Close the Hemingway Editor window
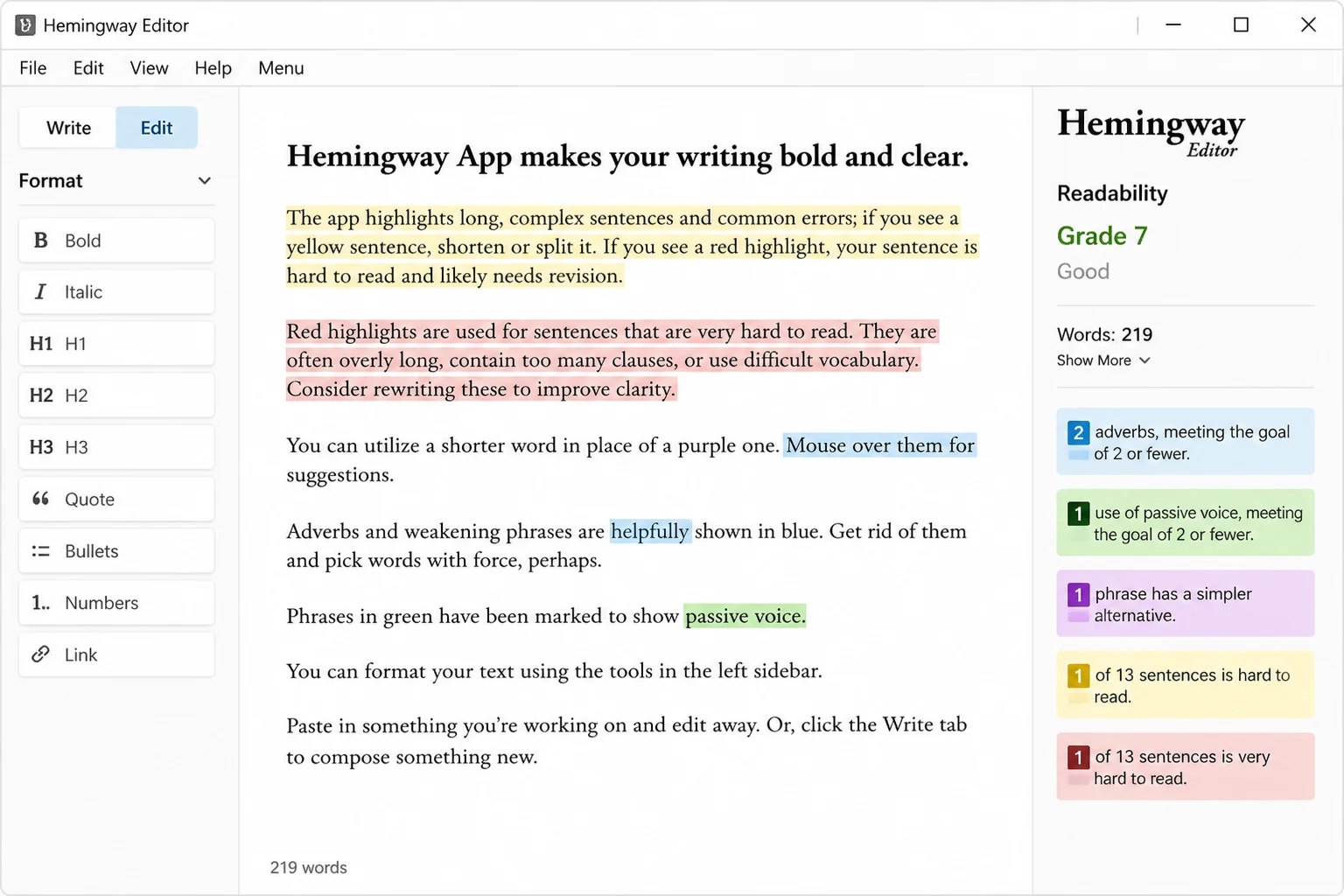1344x896 pixels. click(1308, 24)
